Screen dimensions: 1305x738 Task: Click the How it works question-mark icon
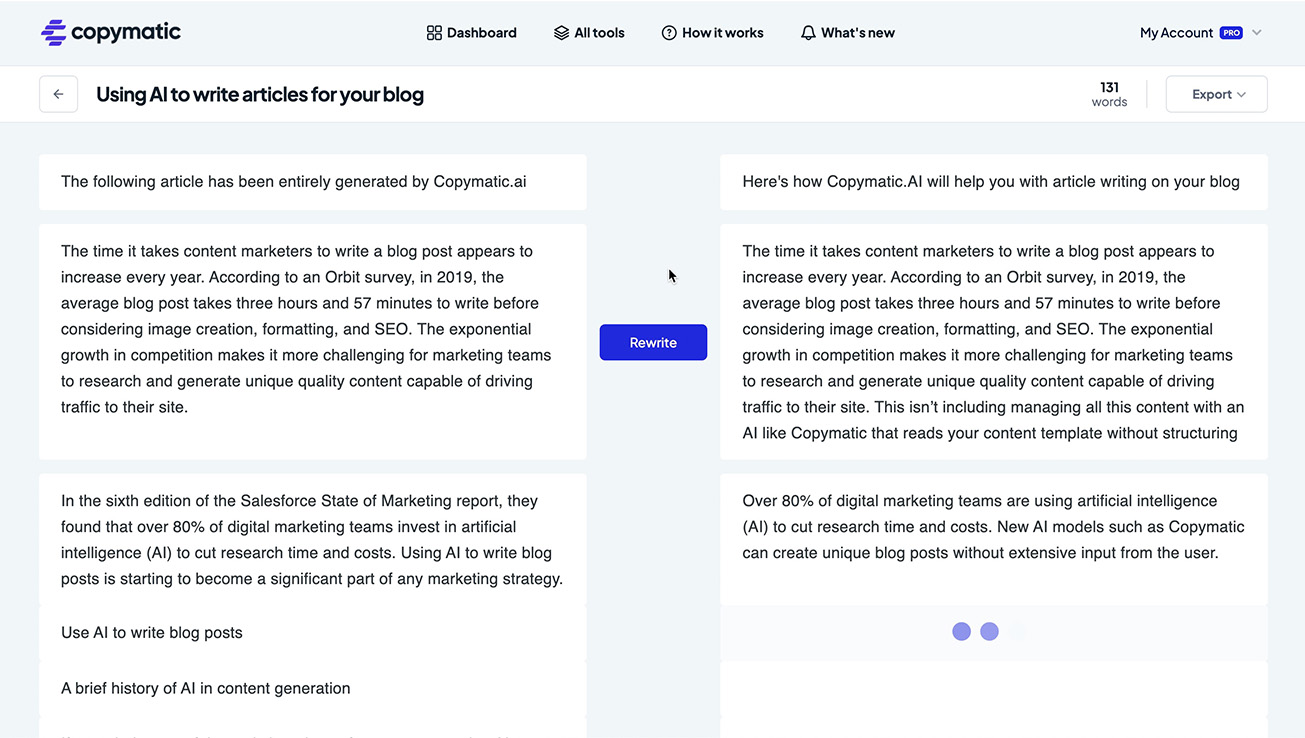pyautogui.click(x=667, y=32)
